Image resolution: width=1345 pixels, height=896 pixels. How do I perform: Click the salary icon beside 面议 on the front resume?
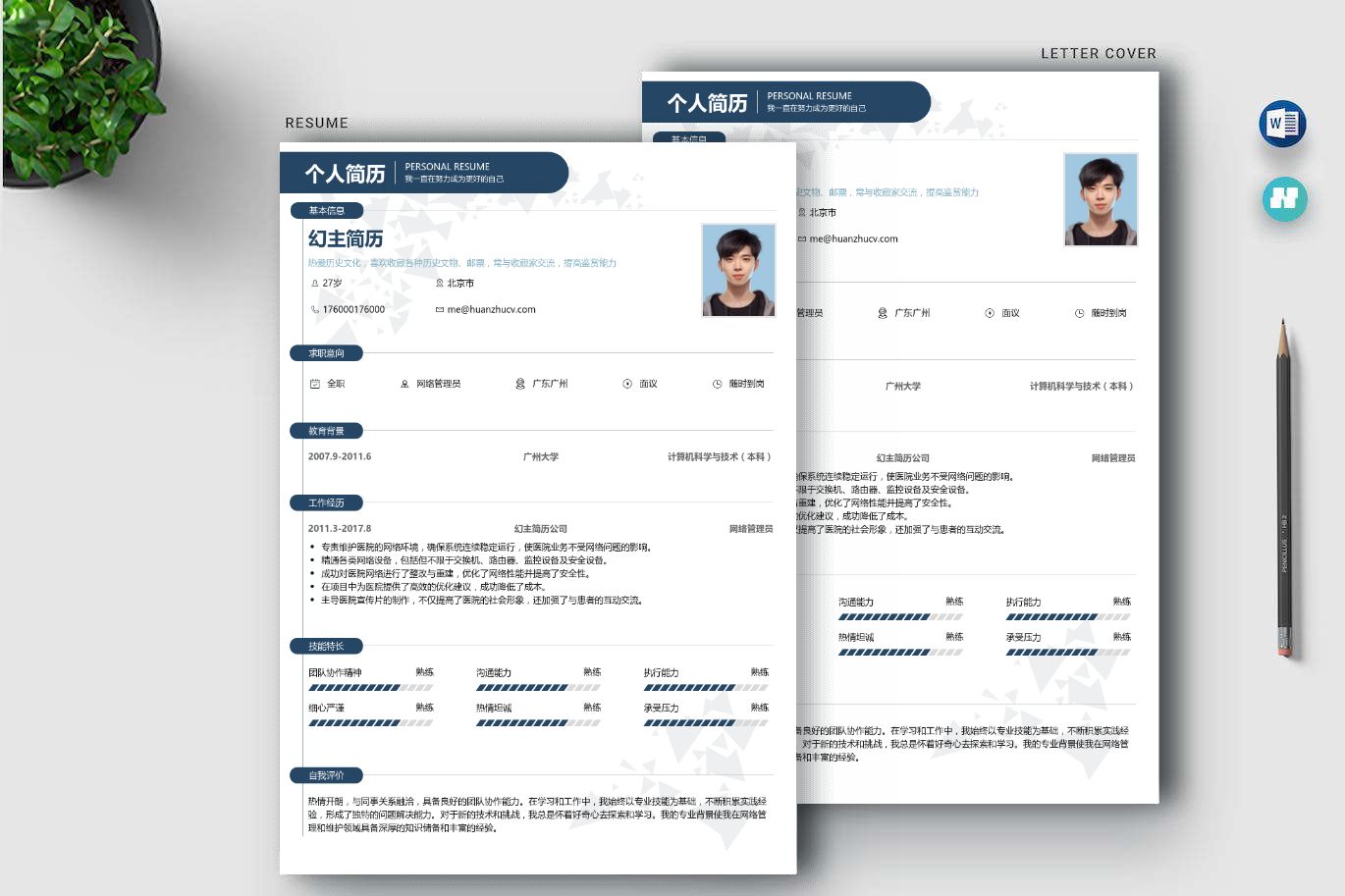coord(627,384)
